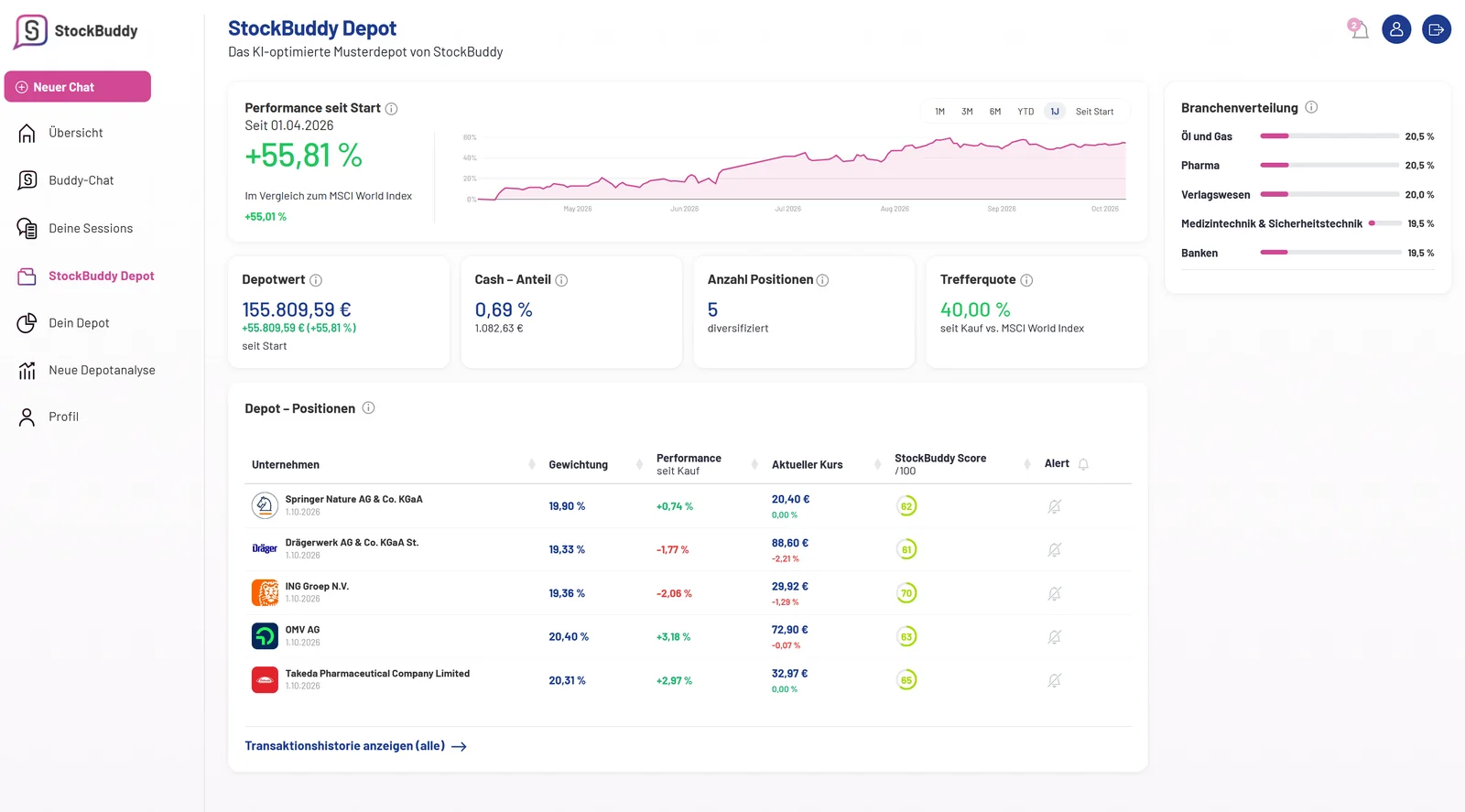
Task: Click the bell icon in Alert column header
Action: [1083, 464]
